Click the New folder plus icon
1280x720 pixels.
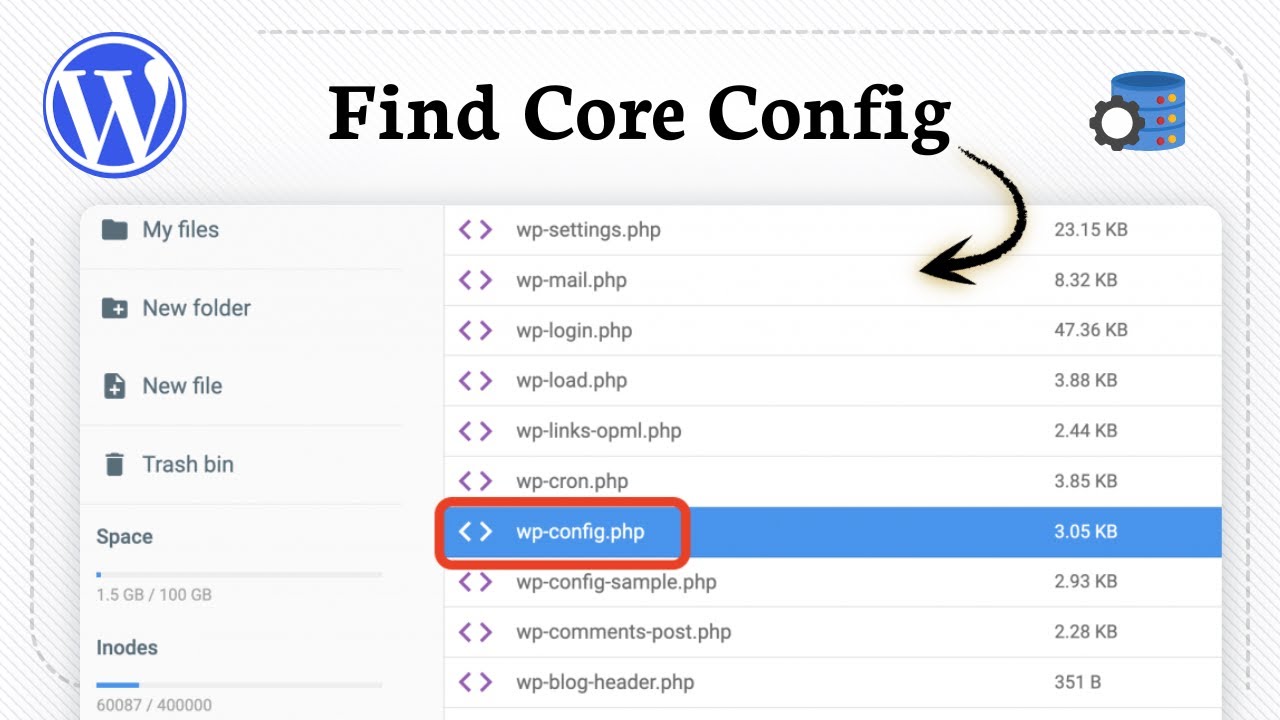(x=115, y=308)
